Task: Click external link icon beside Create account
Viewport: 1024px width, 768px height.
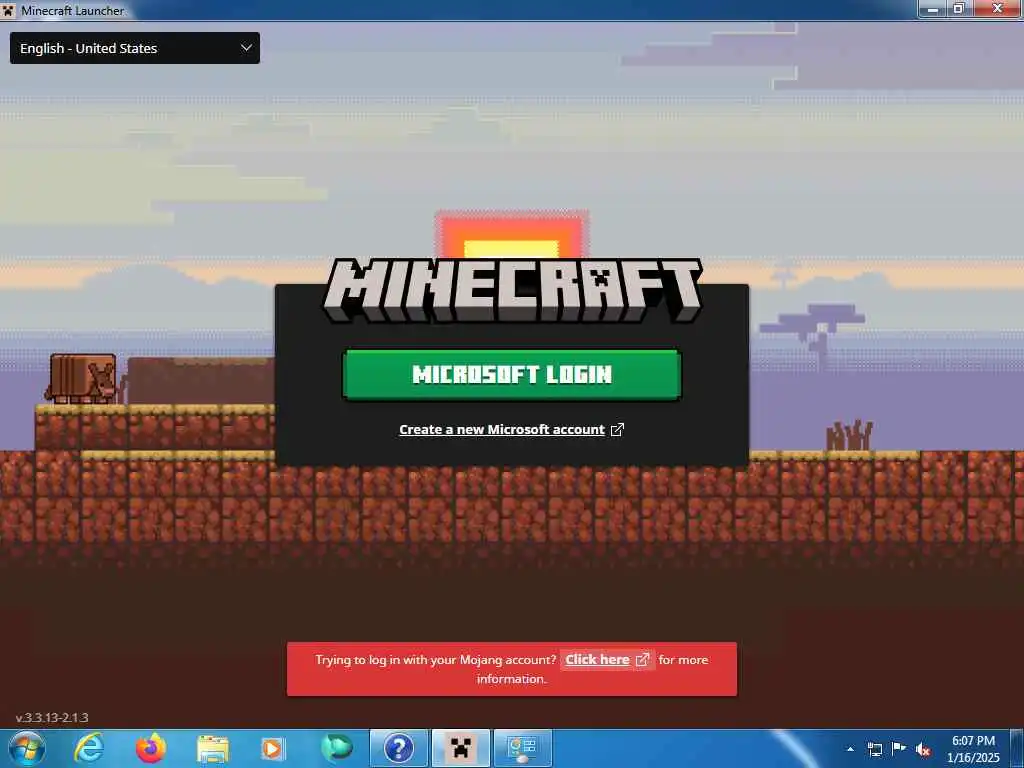Action: click(617, 429)
